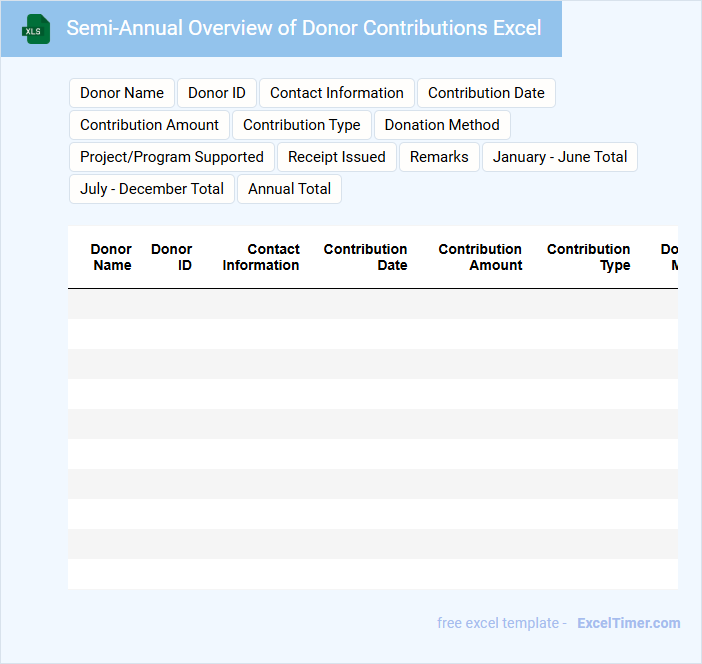Click the Donor Name column header

point(111,257)
